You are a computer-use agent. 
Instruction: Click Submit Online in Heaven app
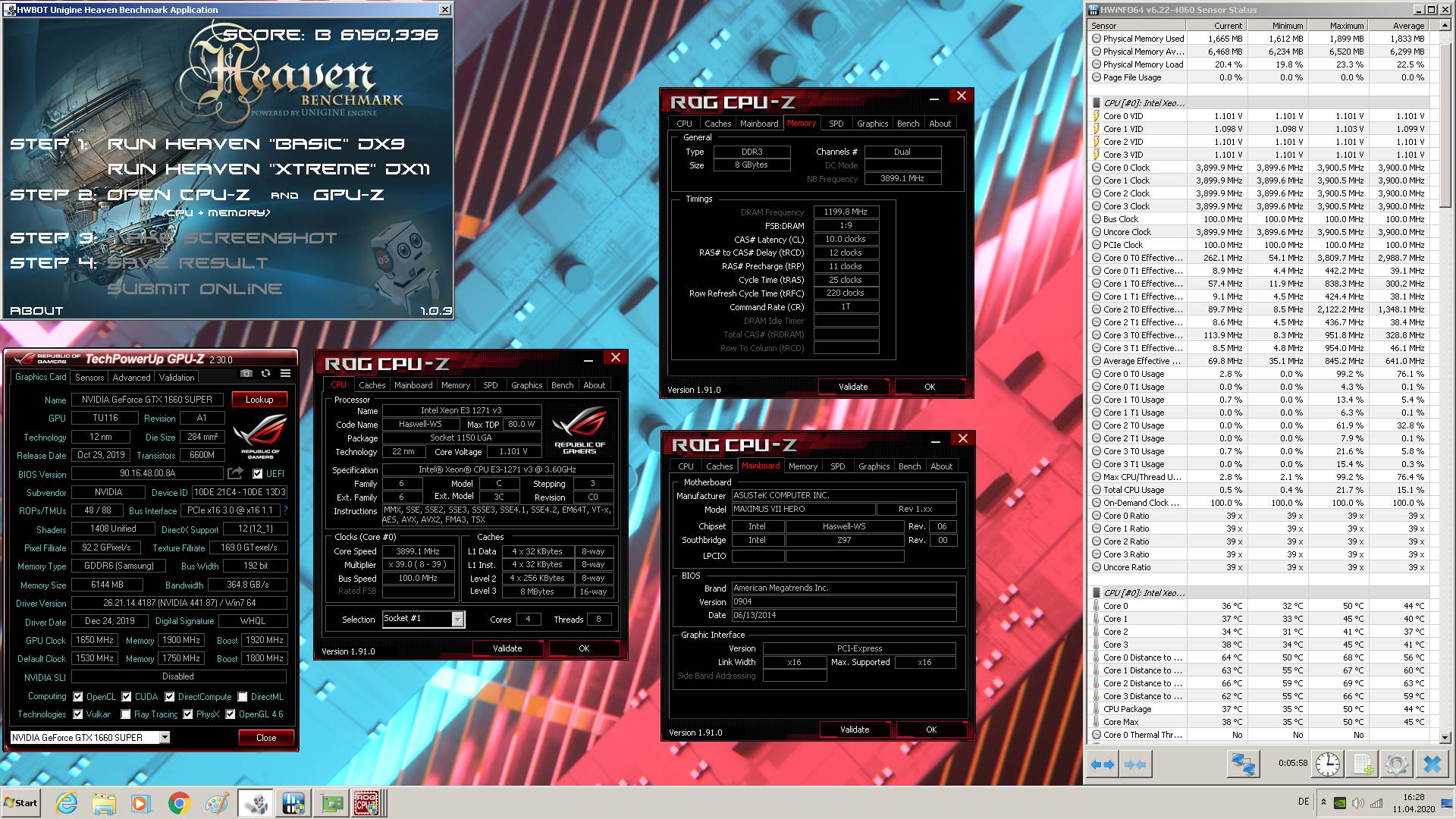(195, 289)
